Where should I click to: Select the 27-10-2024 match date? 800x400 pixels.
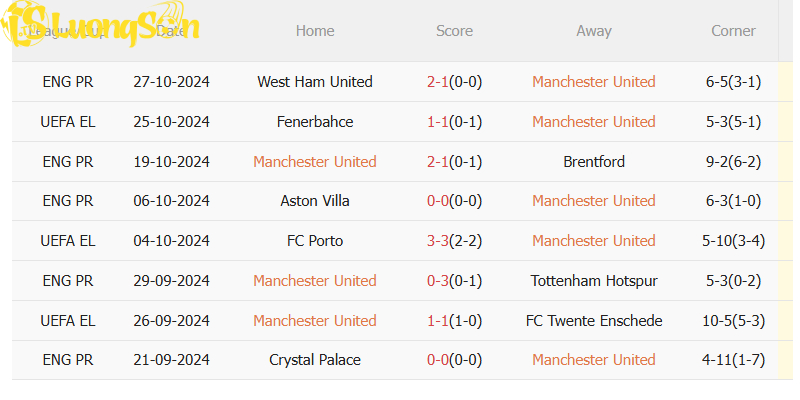point(171,82)
